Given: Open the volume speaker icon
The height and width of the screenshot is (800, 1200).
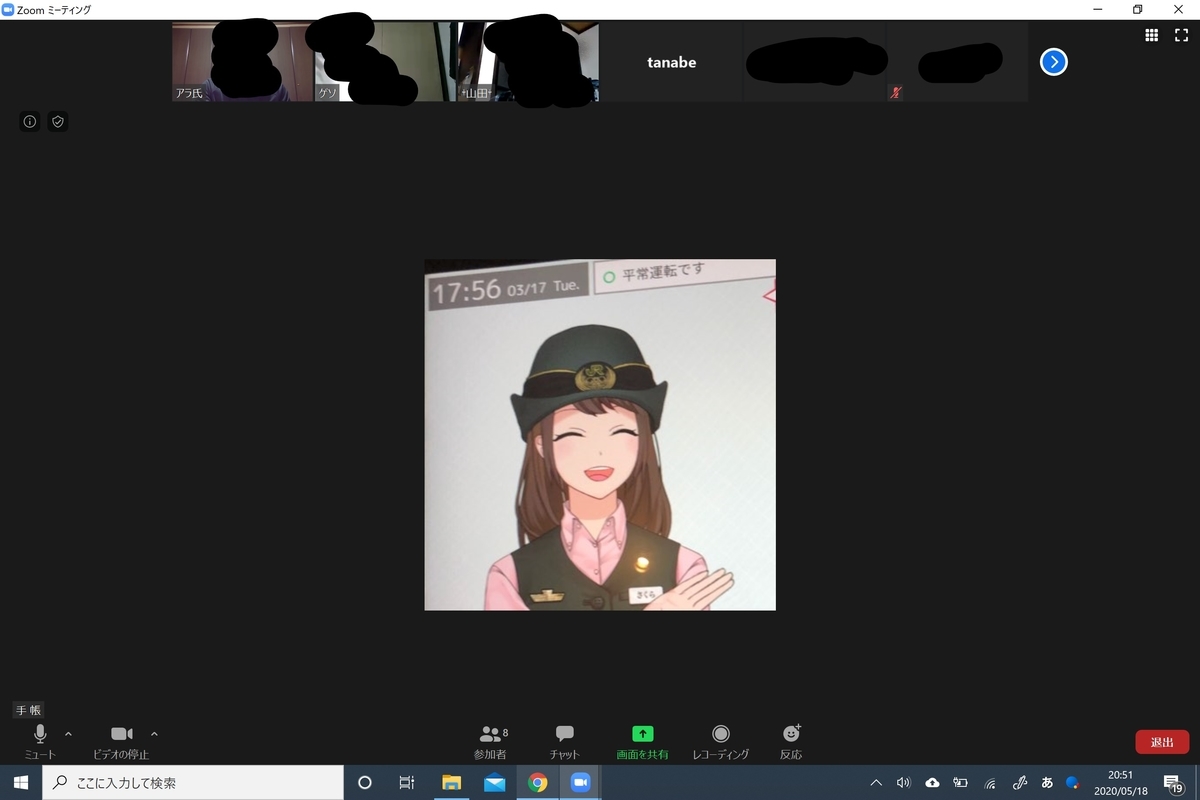Looking at the screenshot, I should tap(904, 783).
